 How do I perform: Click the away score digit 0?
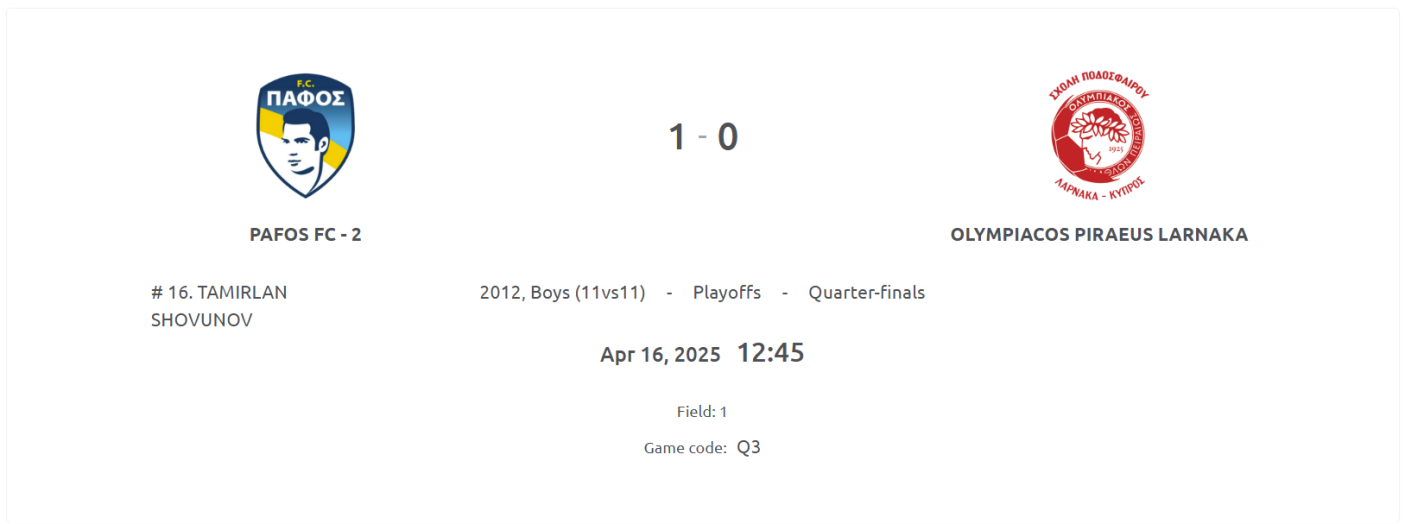click(x=727, y=137)
